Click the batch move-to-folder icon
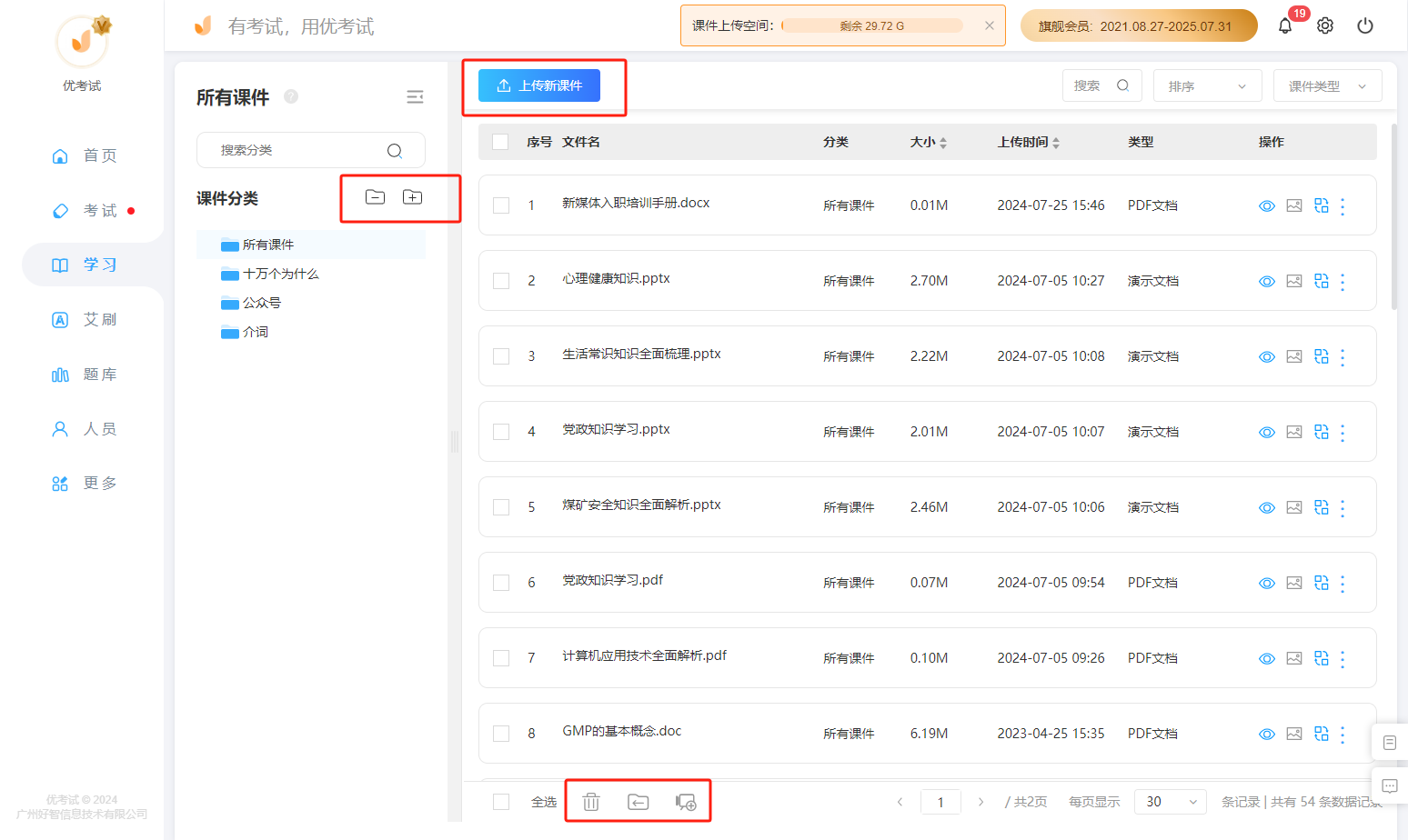 point(639,802)
